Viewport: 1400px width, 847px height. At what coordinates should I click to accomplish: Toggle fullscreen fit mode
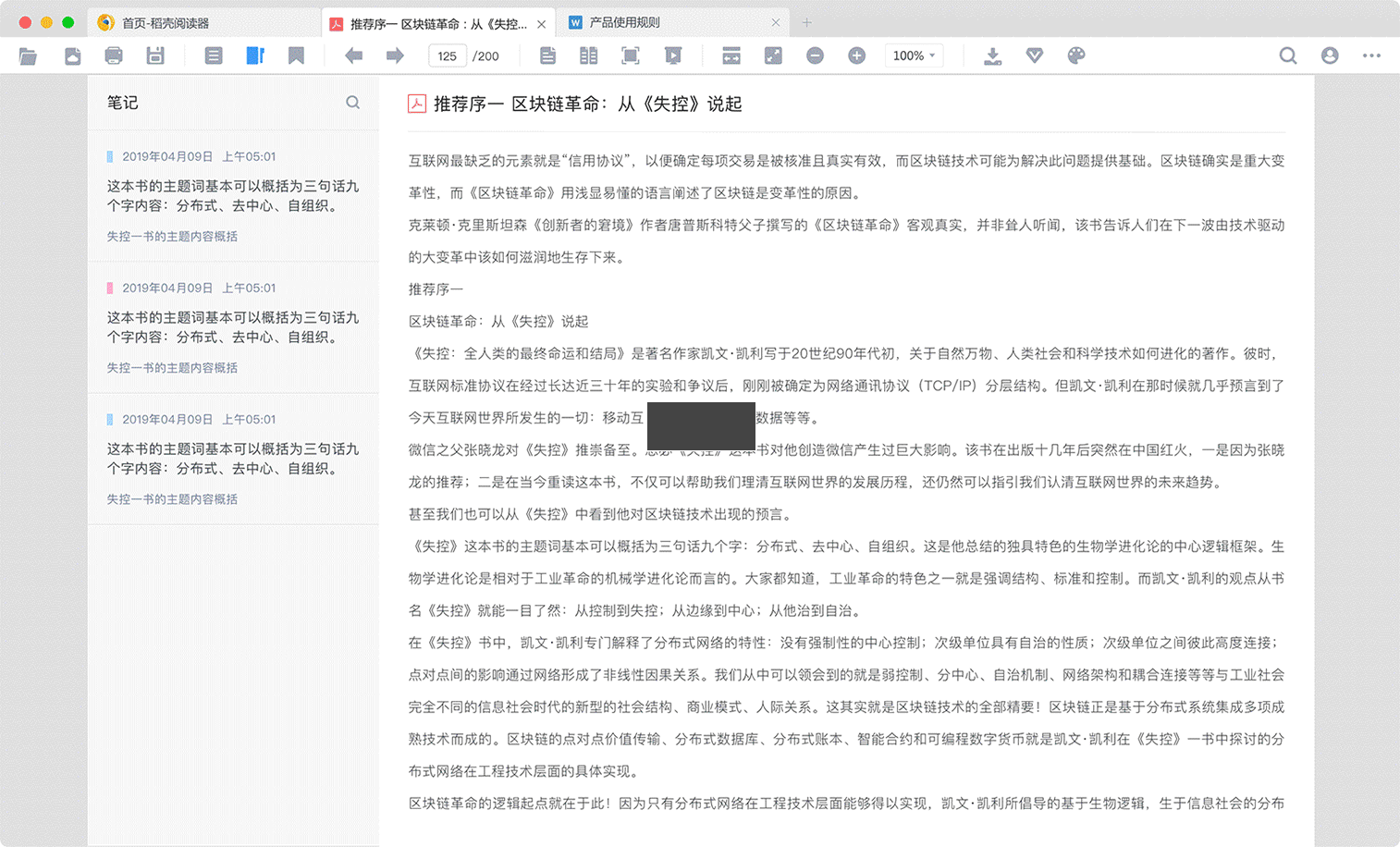[773, 55]
